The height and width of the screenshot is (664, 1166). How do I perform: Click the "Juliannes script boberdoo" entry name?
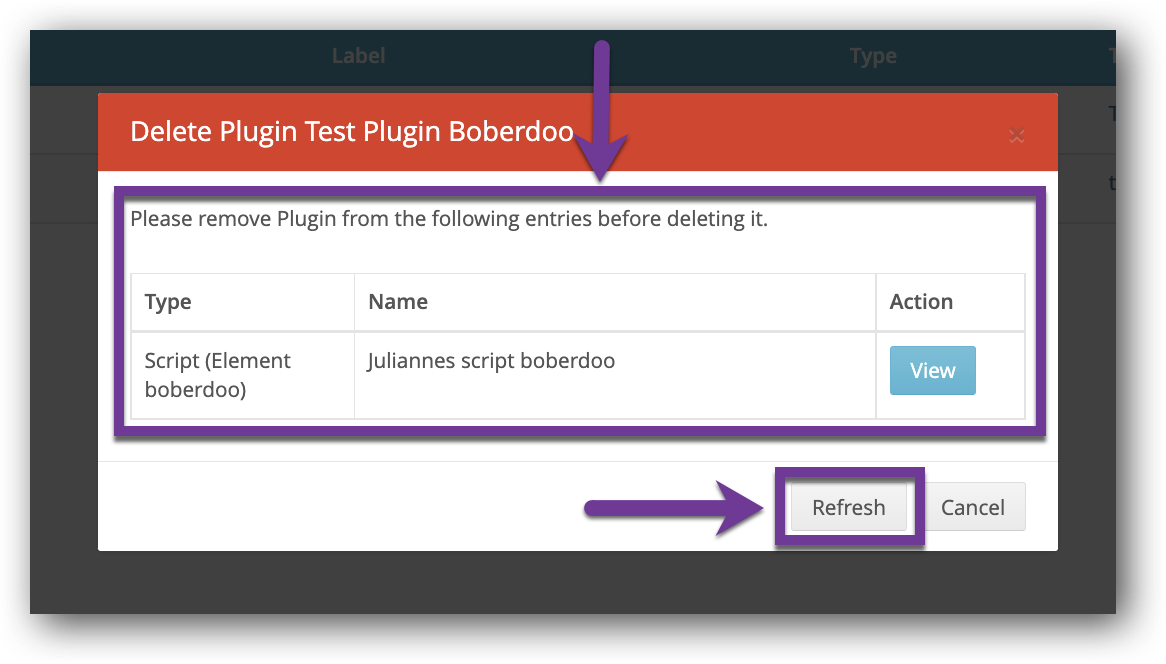click(x=491, y=361)
